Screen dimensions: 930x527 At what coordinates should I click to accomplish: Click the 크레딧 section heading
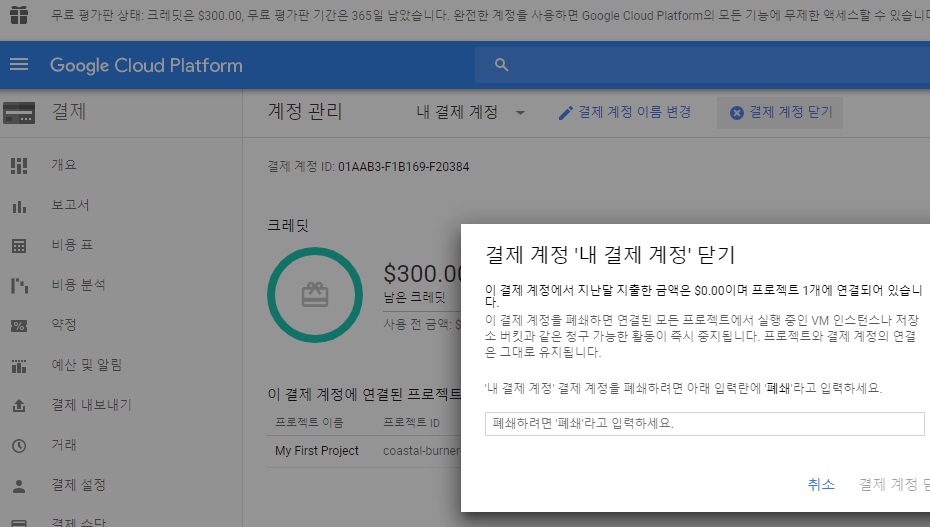point(288,225)
